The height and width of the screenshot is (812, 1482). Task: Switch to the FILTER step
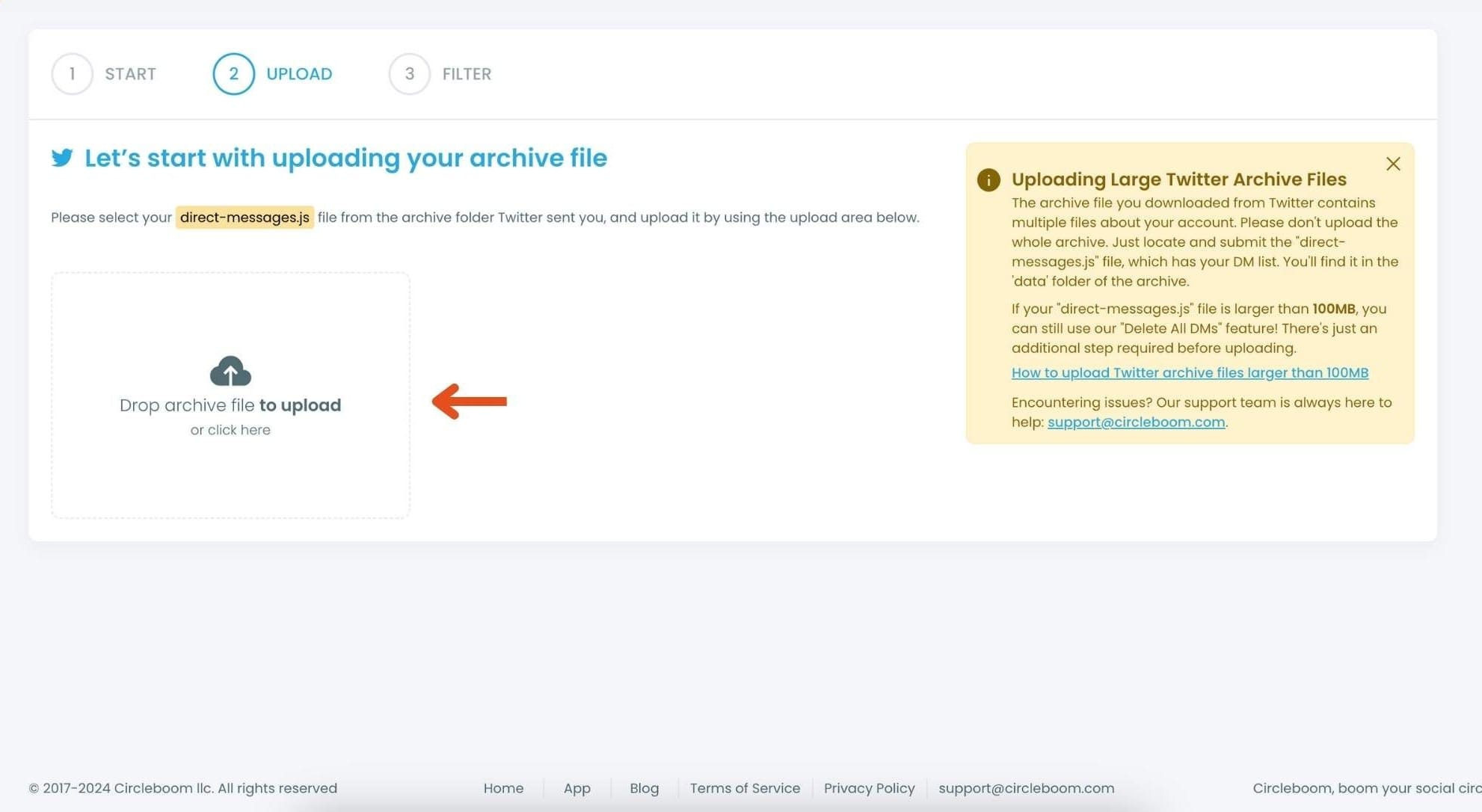point(467,74)
